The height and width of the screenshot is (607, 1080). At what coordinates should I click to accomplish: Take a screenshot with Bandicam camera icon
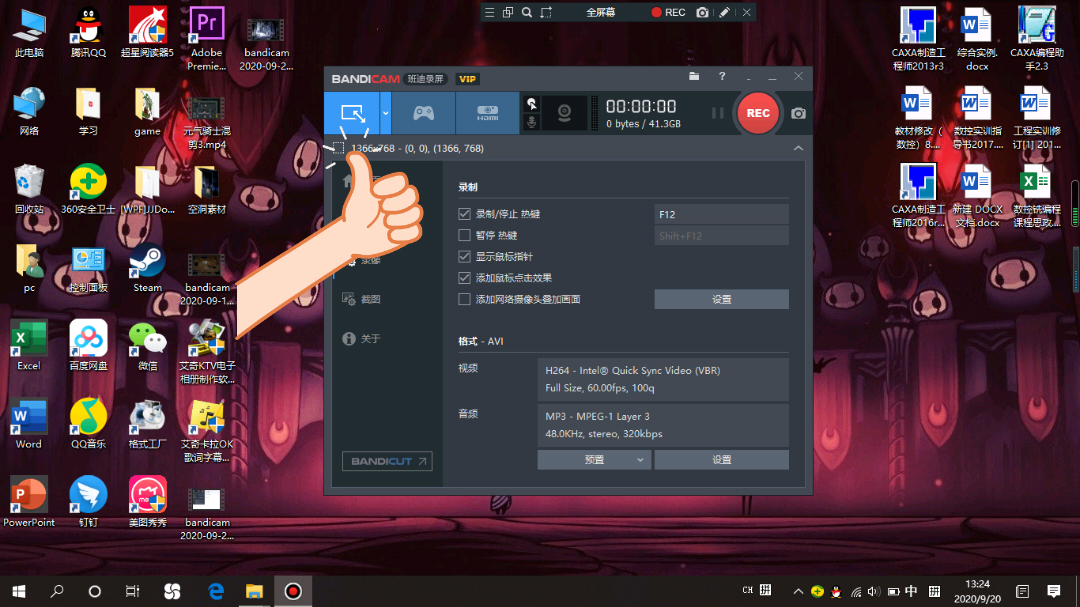798,113
